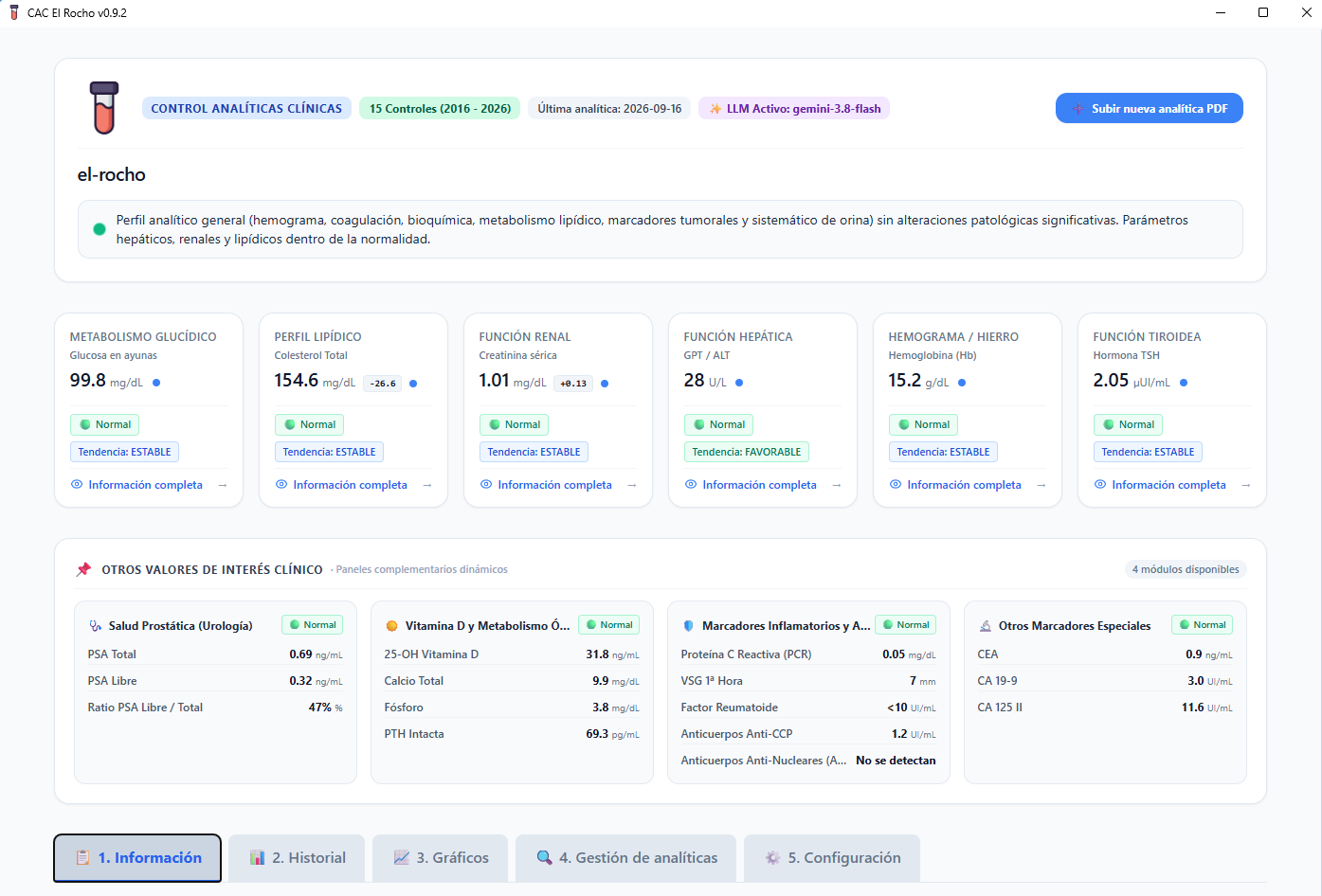Click the CA 19-9 row

[x=1105, y=681]
